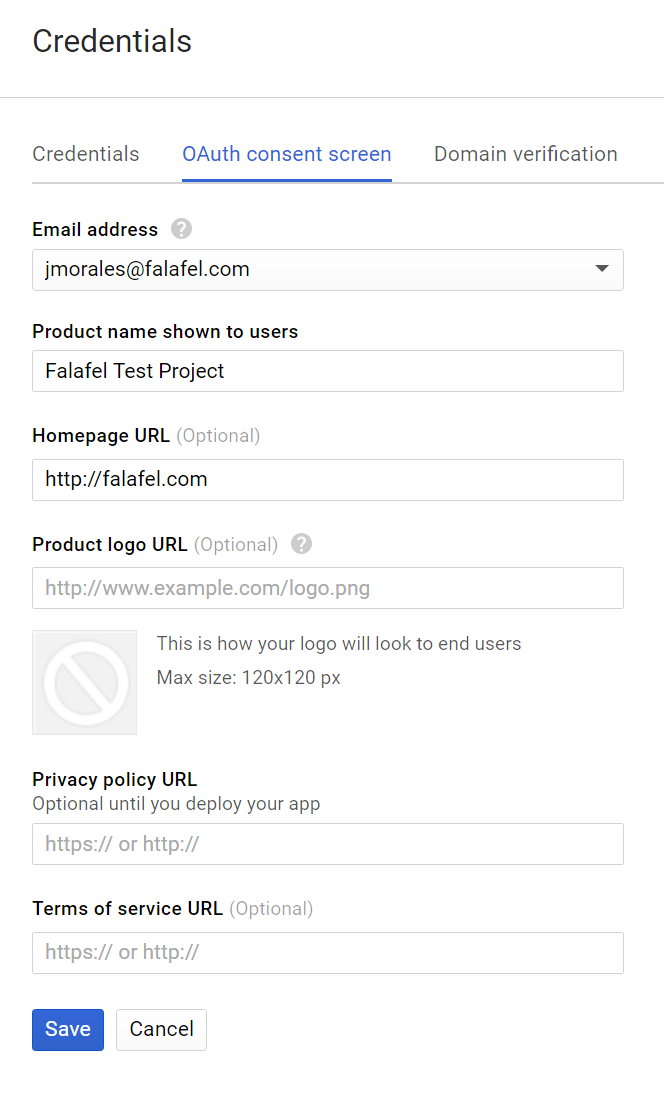Viewport: 664px width, 1093px height.
Task: Click the placeholder logo preview image
Action: click(84, 682)
